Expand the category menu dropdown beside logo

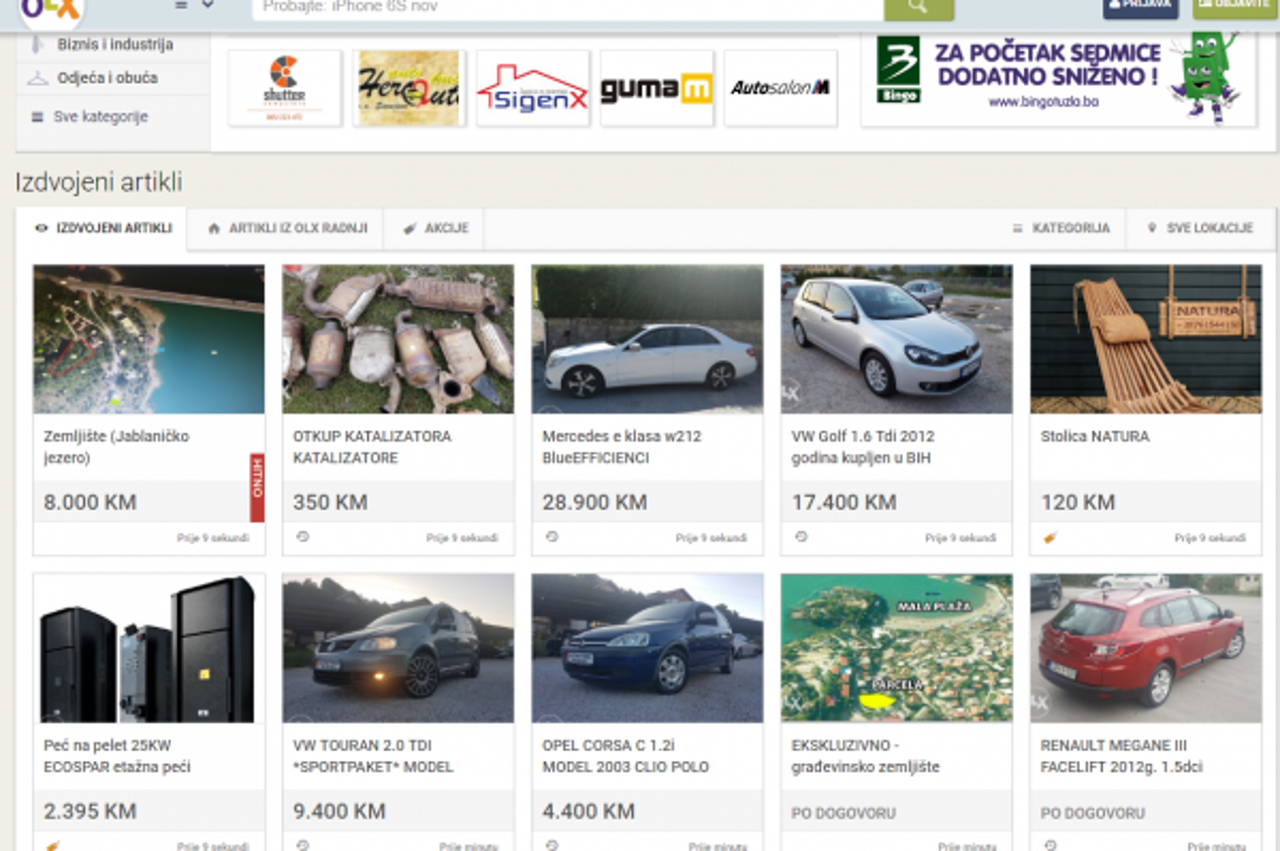[195, 5]
